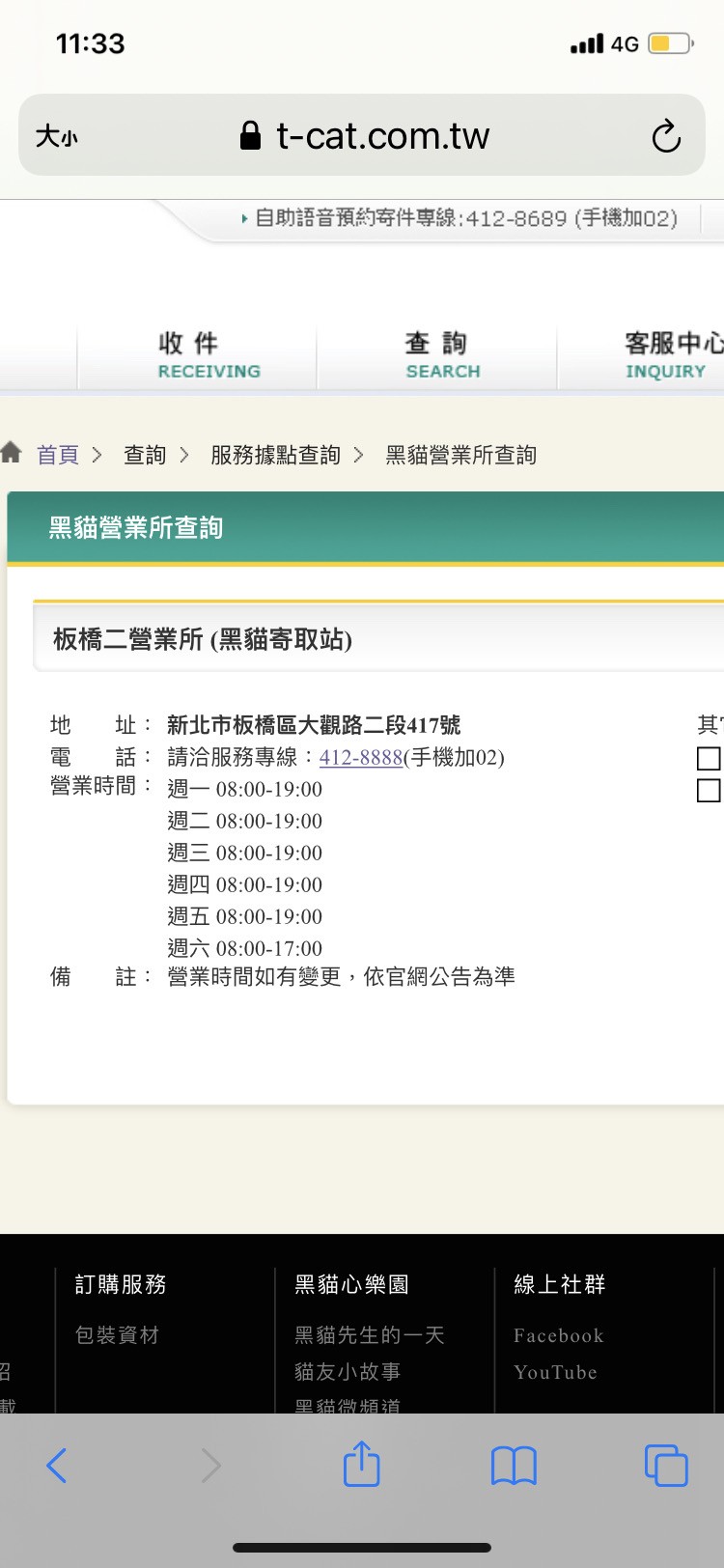Check the second checkbox under 其它
724x1568 pixels.
[709, 790]
